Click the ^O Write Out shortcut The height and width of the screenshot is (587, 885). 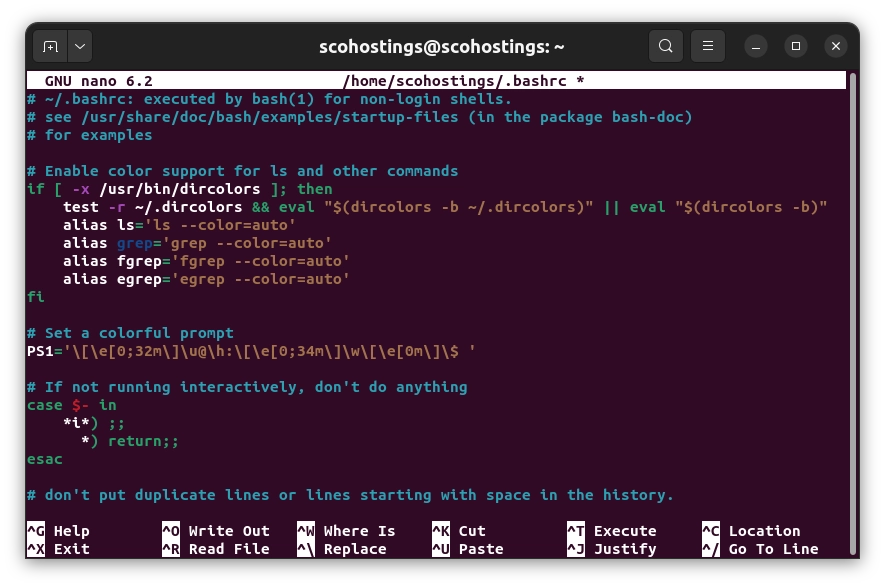coord(216,531)
